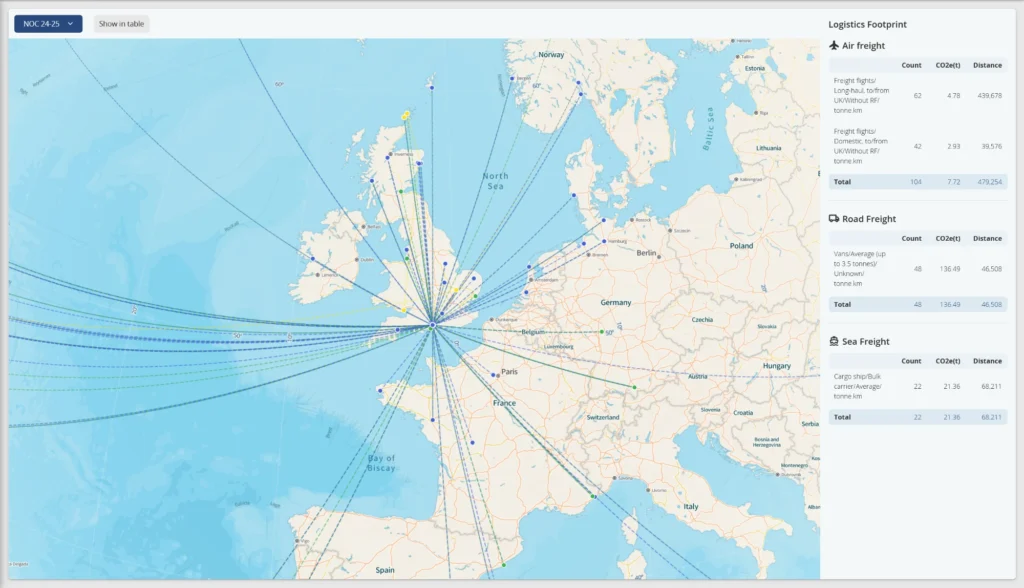Click the Norway country label
Viewport: 1024px width, 588px height.
click(551, 55)
